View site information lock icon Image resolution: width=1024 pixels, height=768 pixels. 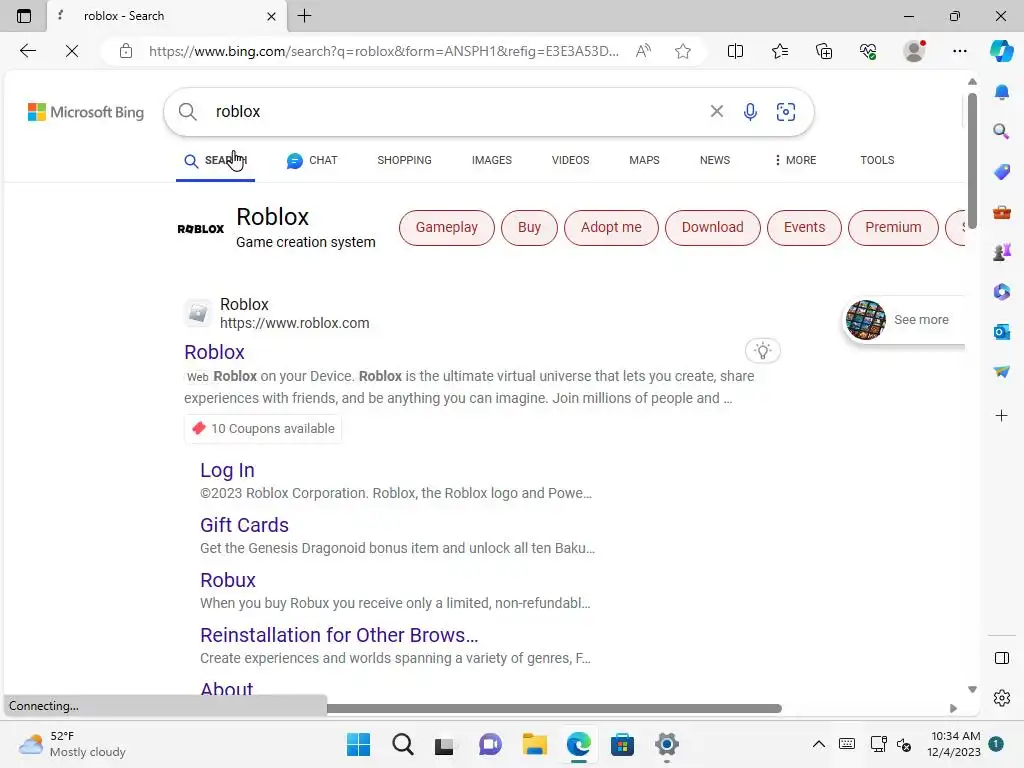126,51
